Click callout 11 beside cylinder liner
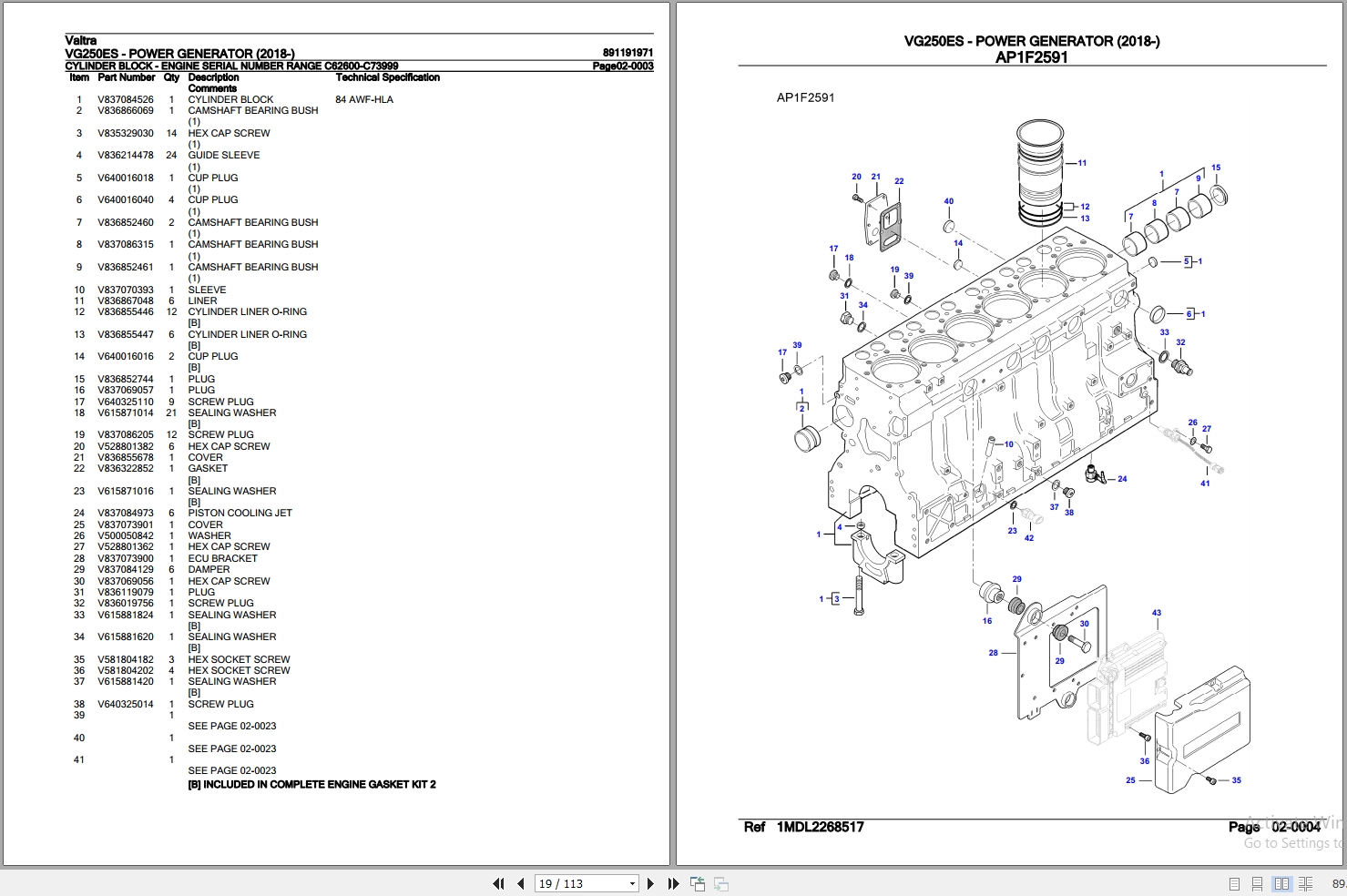 point(1082,163)
